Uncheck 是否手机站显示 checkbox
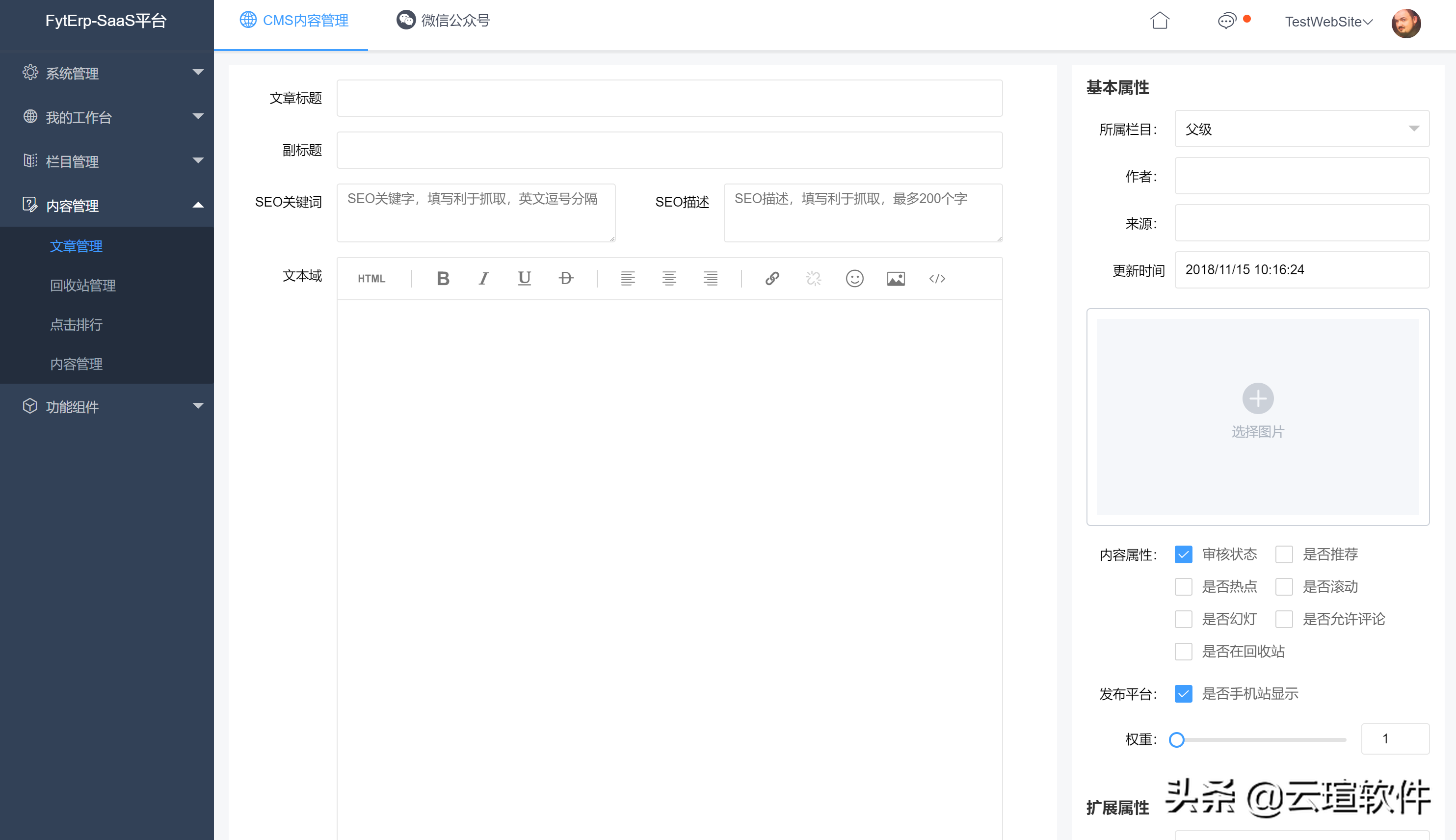The image size is (1456, 840). [1183, 693]
